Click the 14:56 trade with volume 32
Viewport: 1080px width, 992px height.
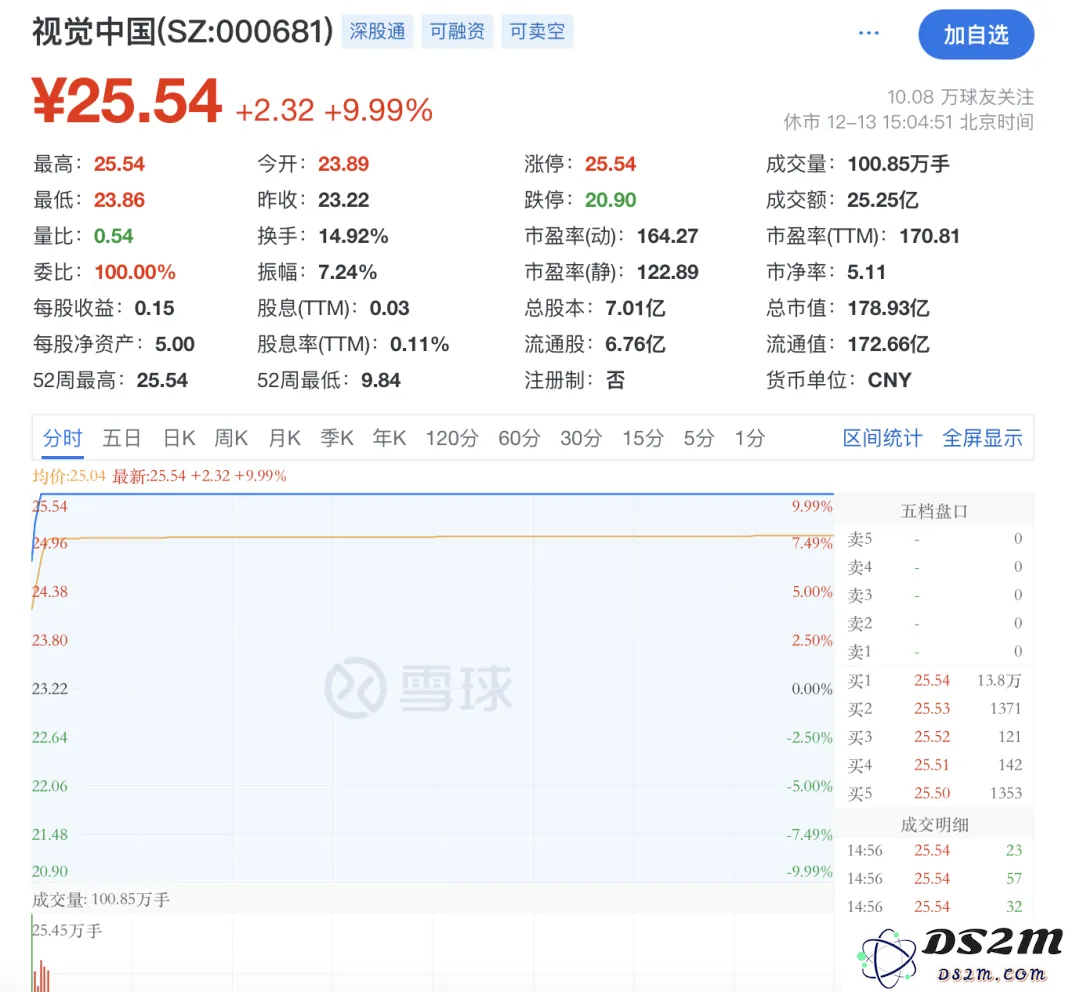coord(934,907)
